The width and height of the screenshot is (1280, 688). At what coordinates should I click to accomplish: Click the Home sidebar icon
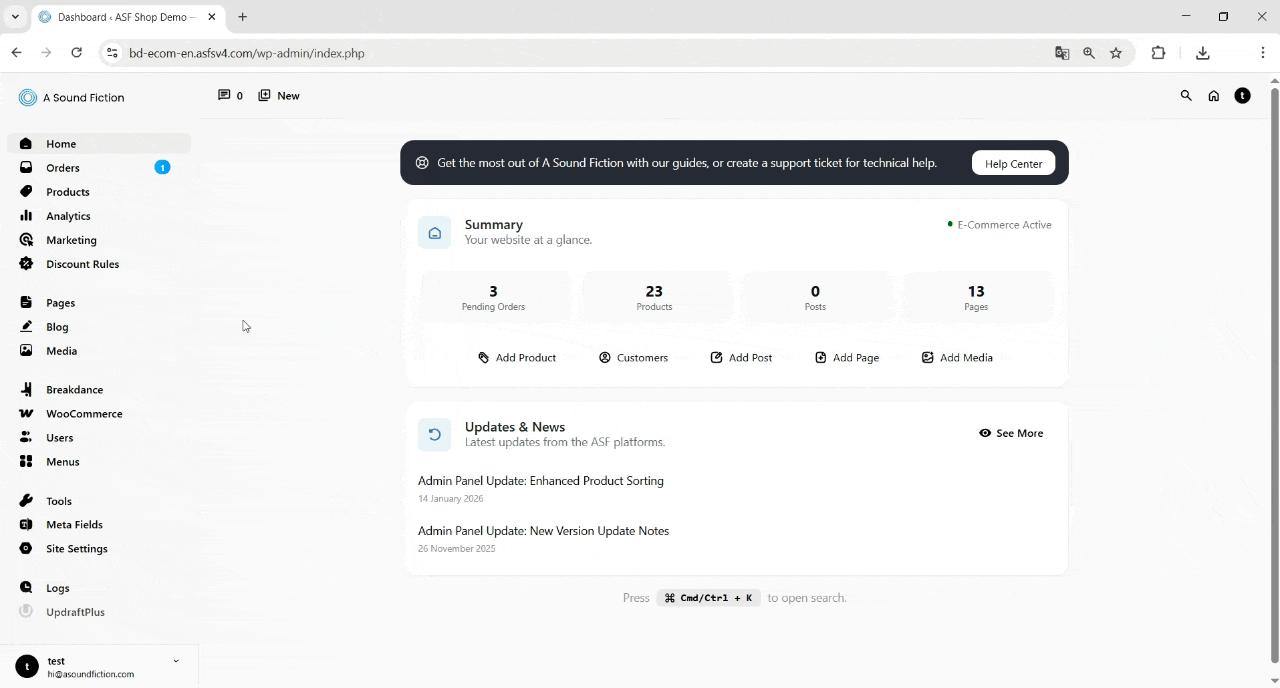(26, 144)
